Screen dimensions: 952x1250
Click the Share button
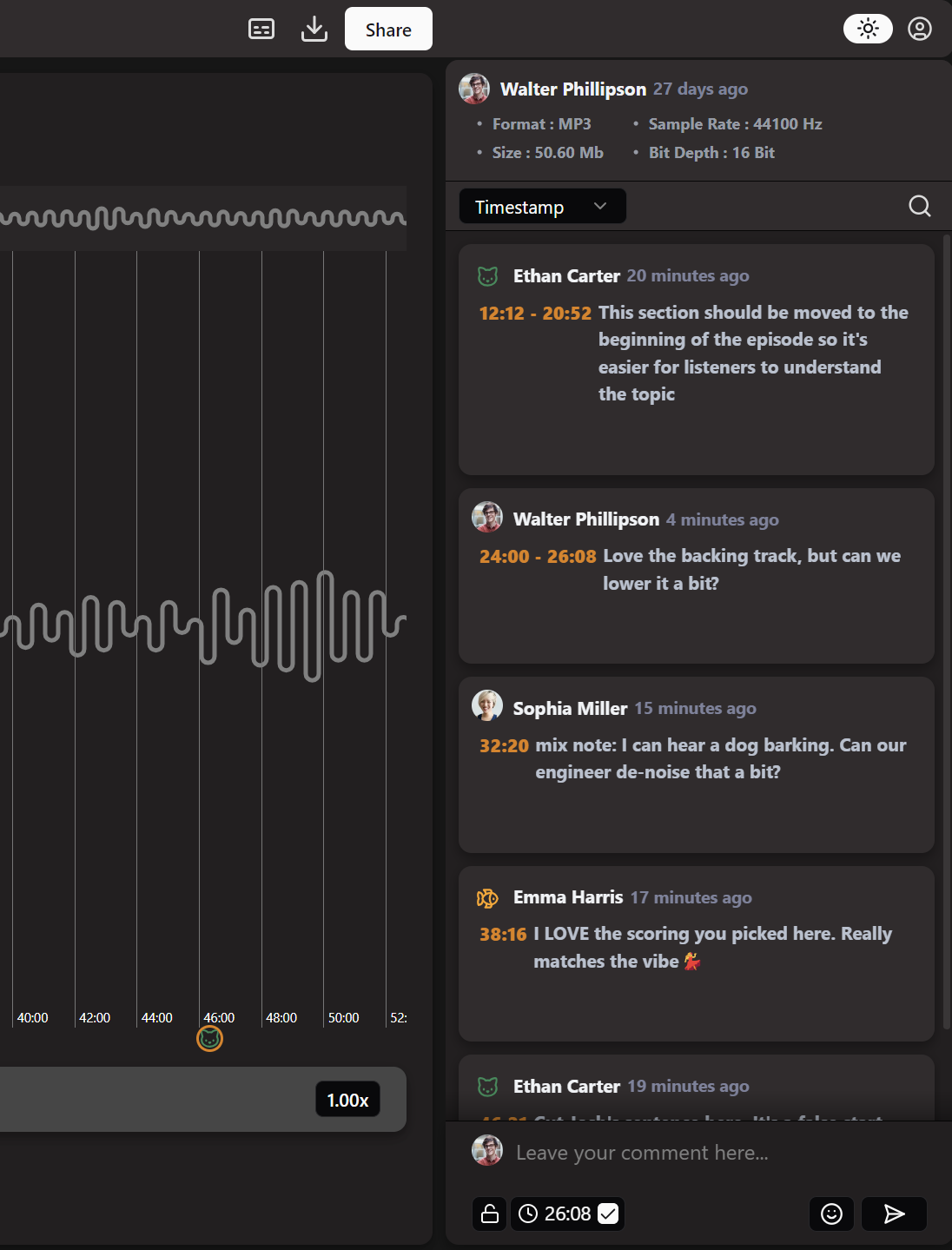(x=388, y=29)
